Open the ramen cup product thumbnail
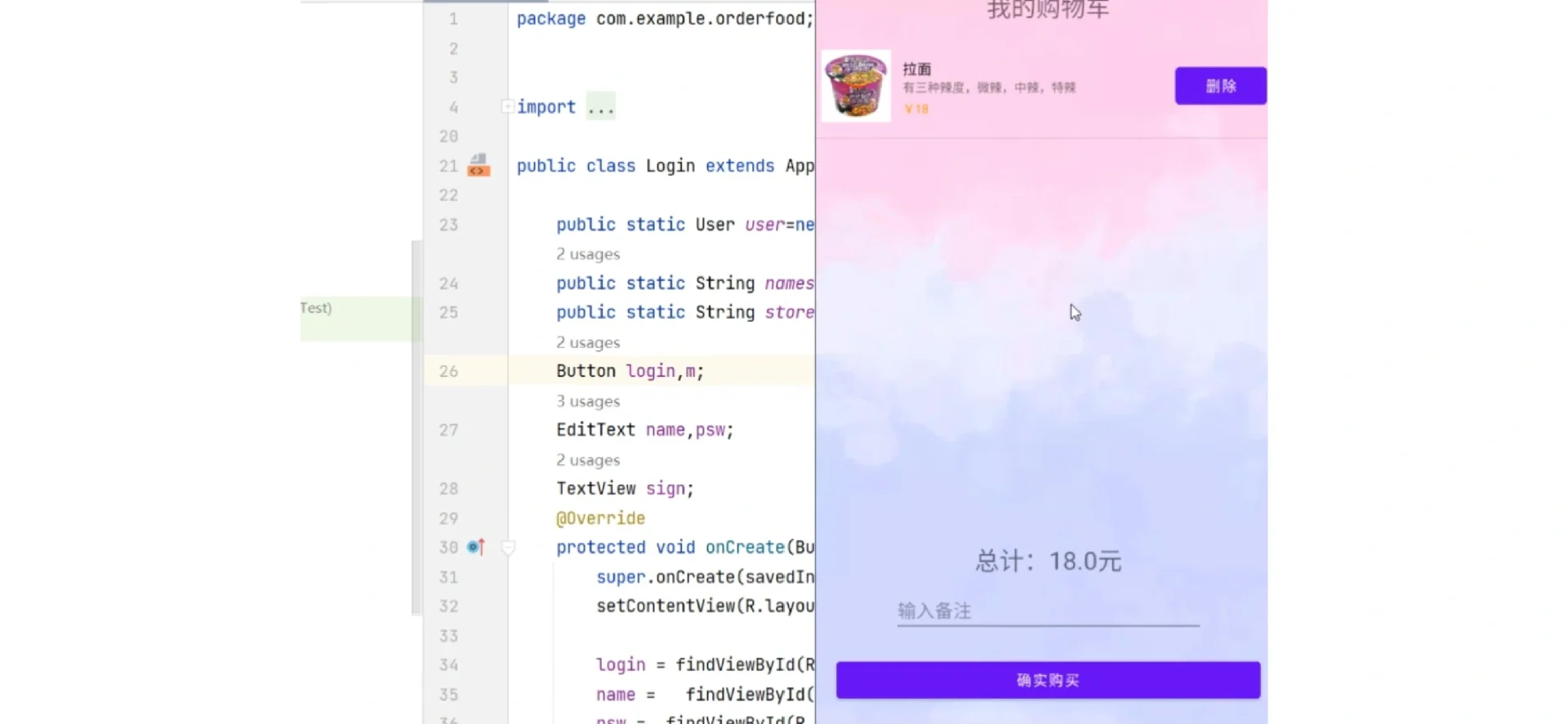This screenshot has height=724, width=1568. 855,86
